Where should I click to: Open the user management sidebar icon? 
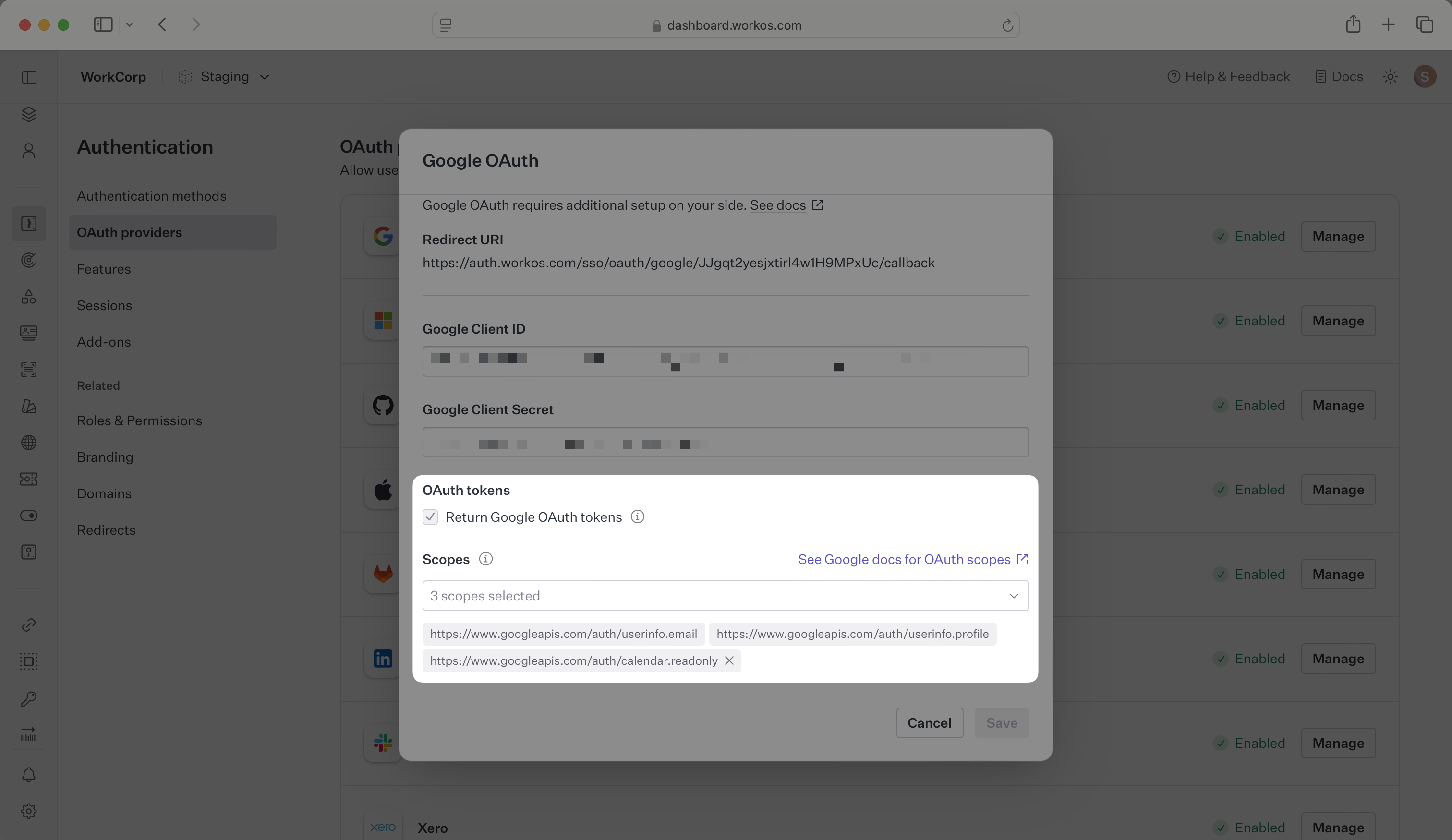click(x=29, y=150)
